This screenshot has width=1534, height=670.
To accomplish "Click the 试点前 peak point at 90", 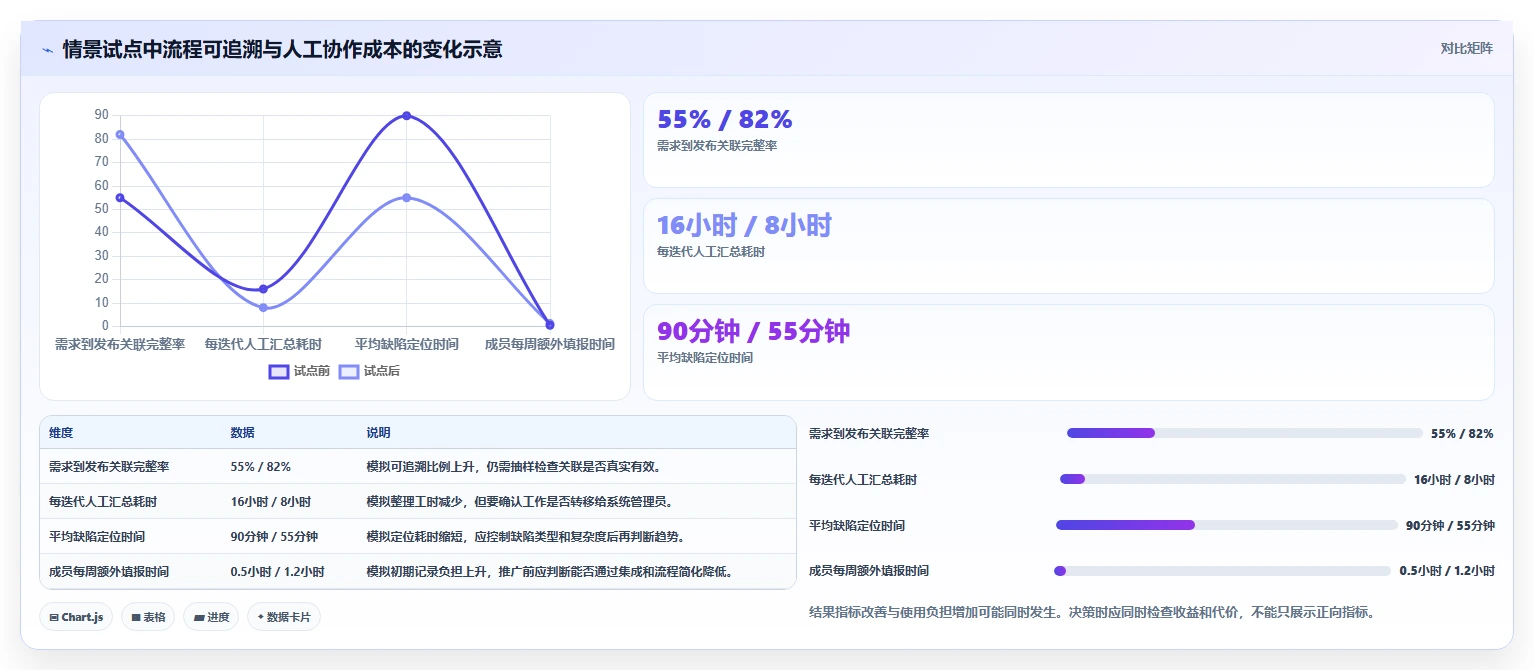I will click(406, 116).
